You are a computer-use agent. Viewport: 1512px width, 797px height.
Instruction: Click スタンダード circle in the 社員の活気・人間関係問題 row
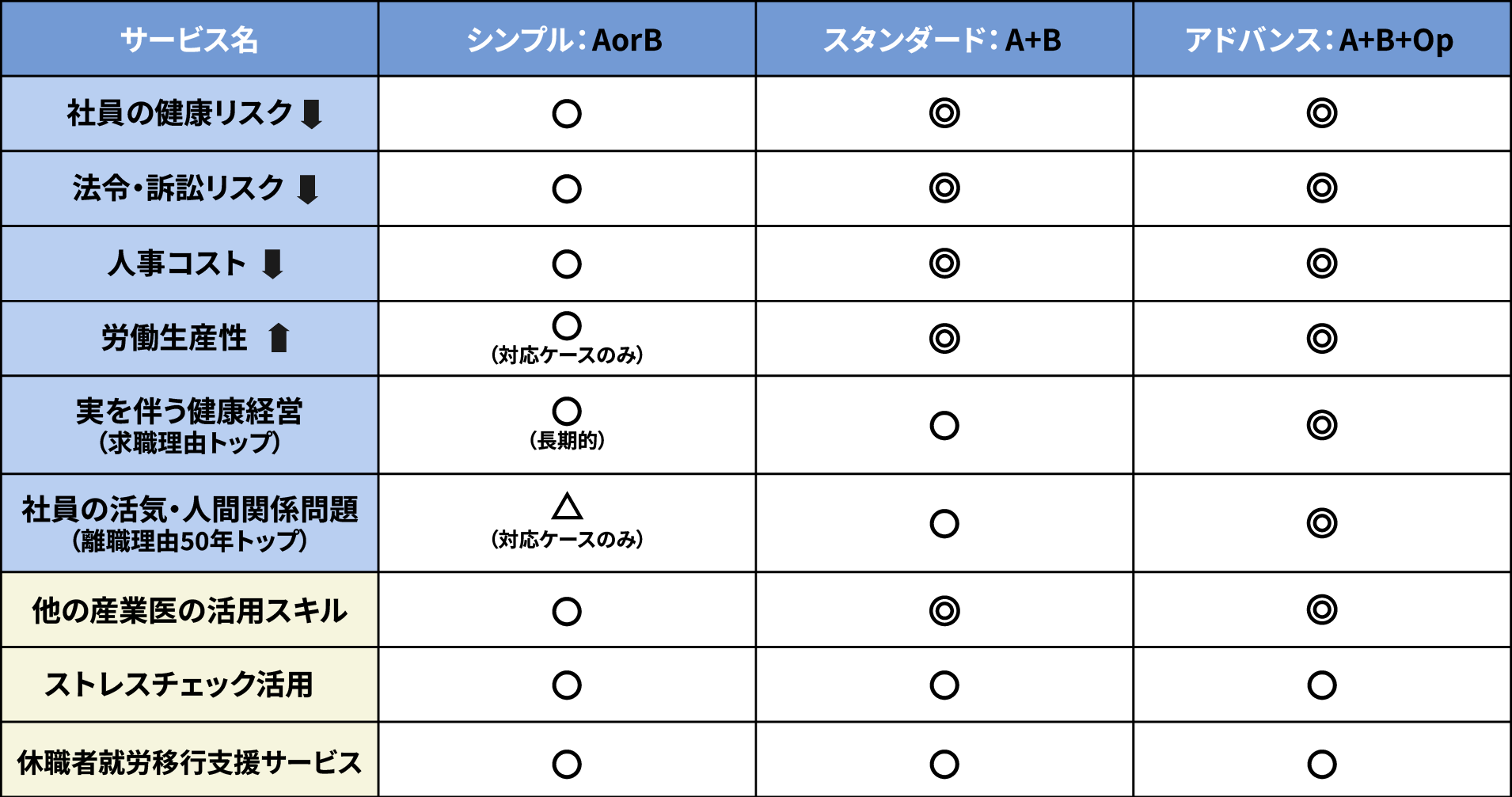pyautogui.click(x=944, y=523)
